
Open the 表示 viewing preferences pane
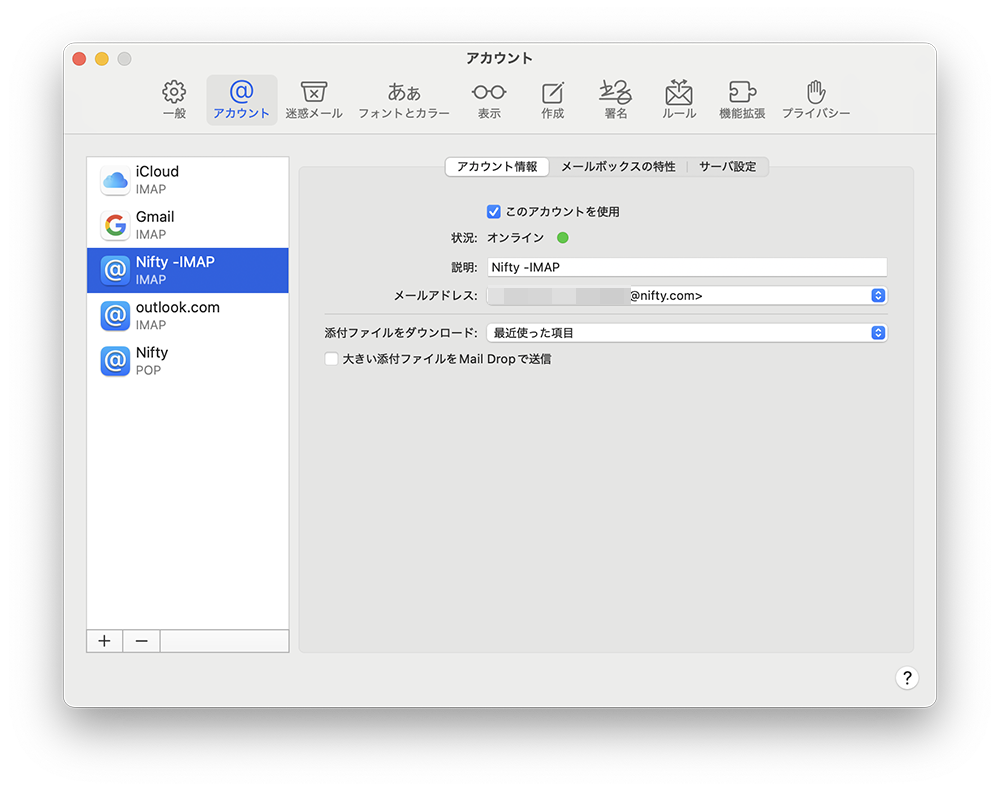[489, 100]
